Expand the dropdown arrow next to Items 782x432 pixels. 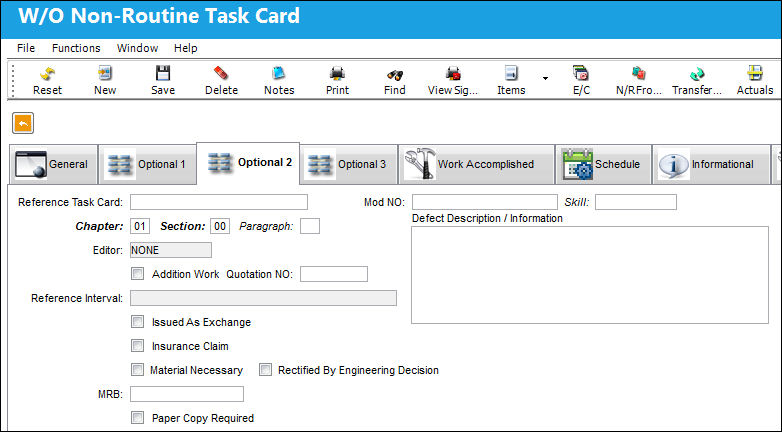pos(545,78)
